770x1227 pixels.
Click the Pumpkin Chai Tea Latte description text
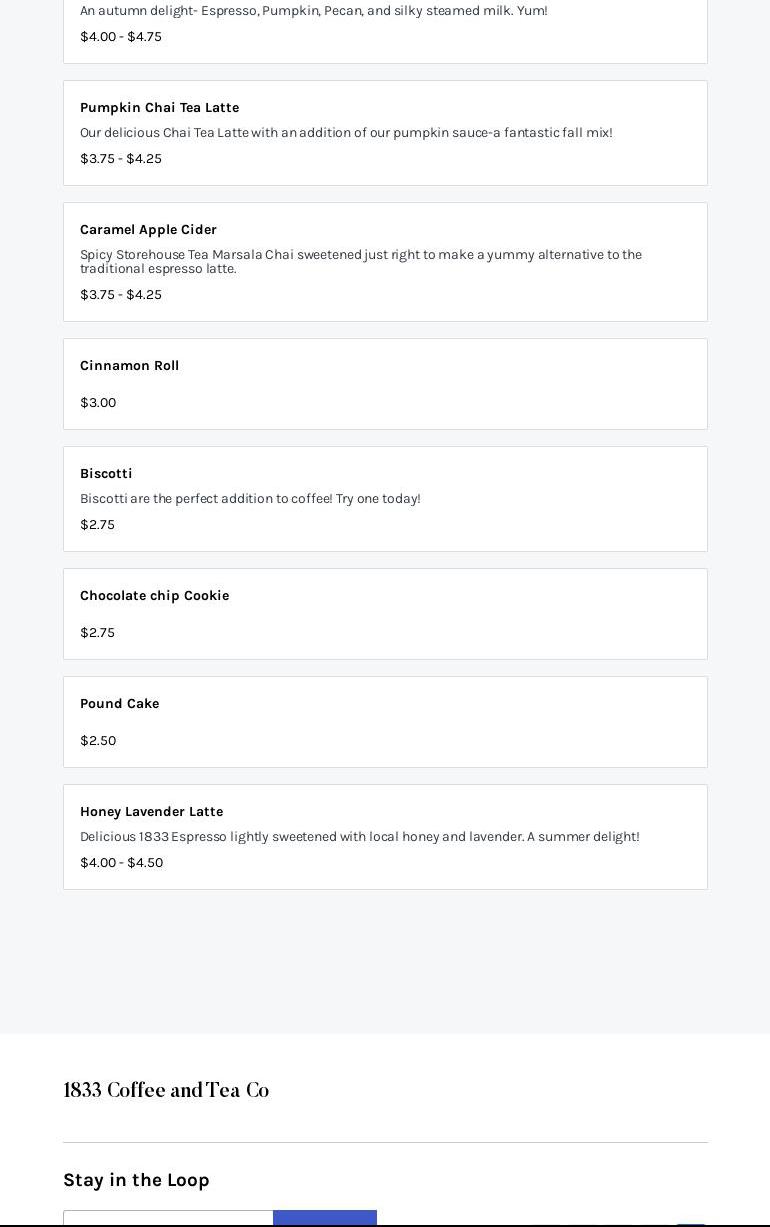pos(346,133)
